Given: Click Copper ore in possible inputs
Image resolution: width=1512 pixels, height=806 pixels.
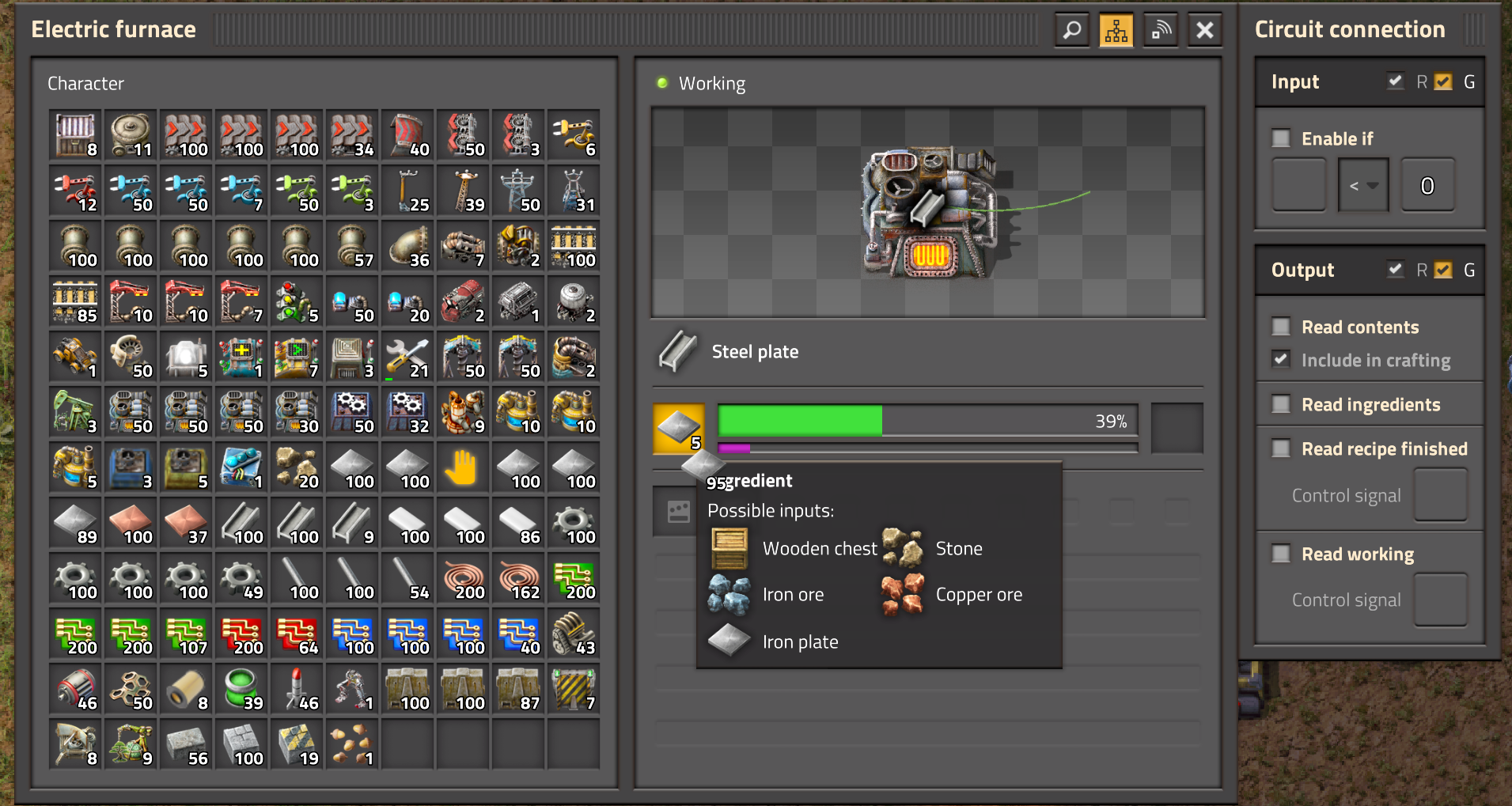Looking at the screenshot, I should (953, 595).
